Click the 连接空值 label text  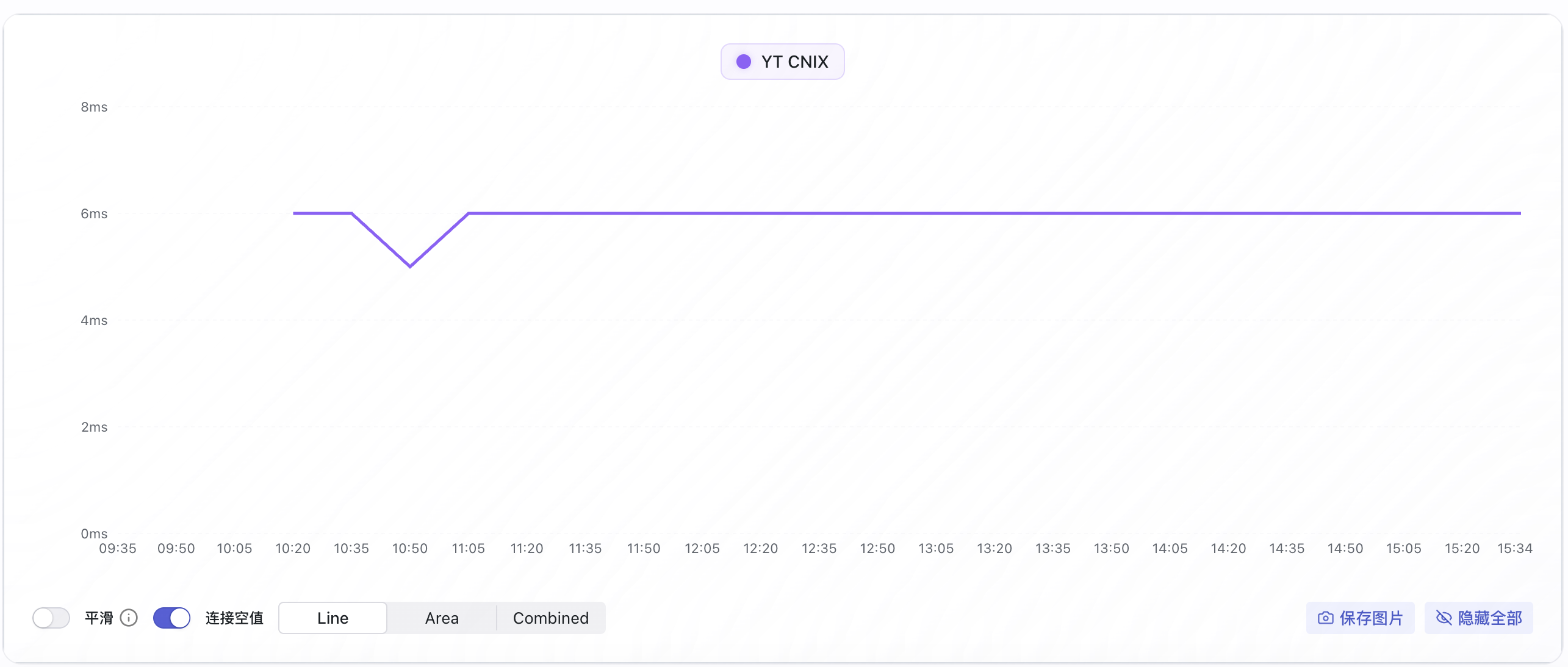tap(234, 618)
